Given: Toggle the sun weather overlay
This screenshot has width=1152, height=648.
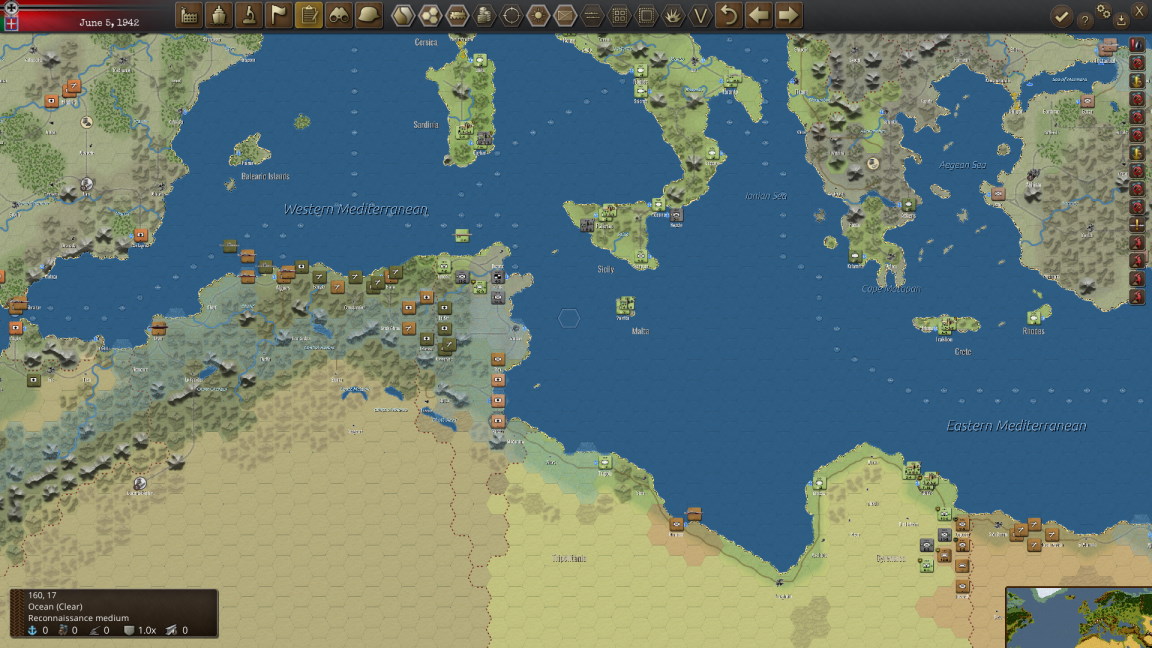Looking at the screenshot, I should (x=538, y=15).
